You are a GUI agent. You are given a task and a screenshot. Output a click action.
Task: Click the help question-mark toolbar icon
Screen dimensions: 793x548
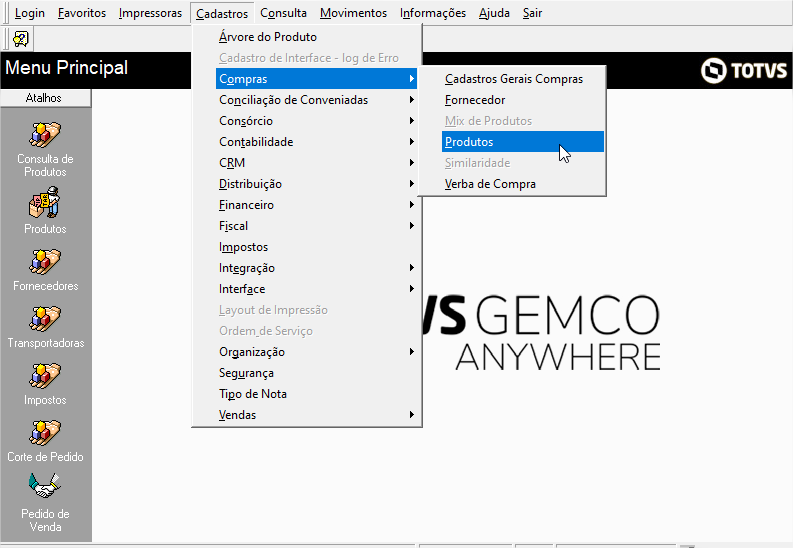tap(21, 39)
